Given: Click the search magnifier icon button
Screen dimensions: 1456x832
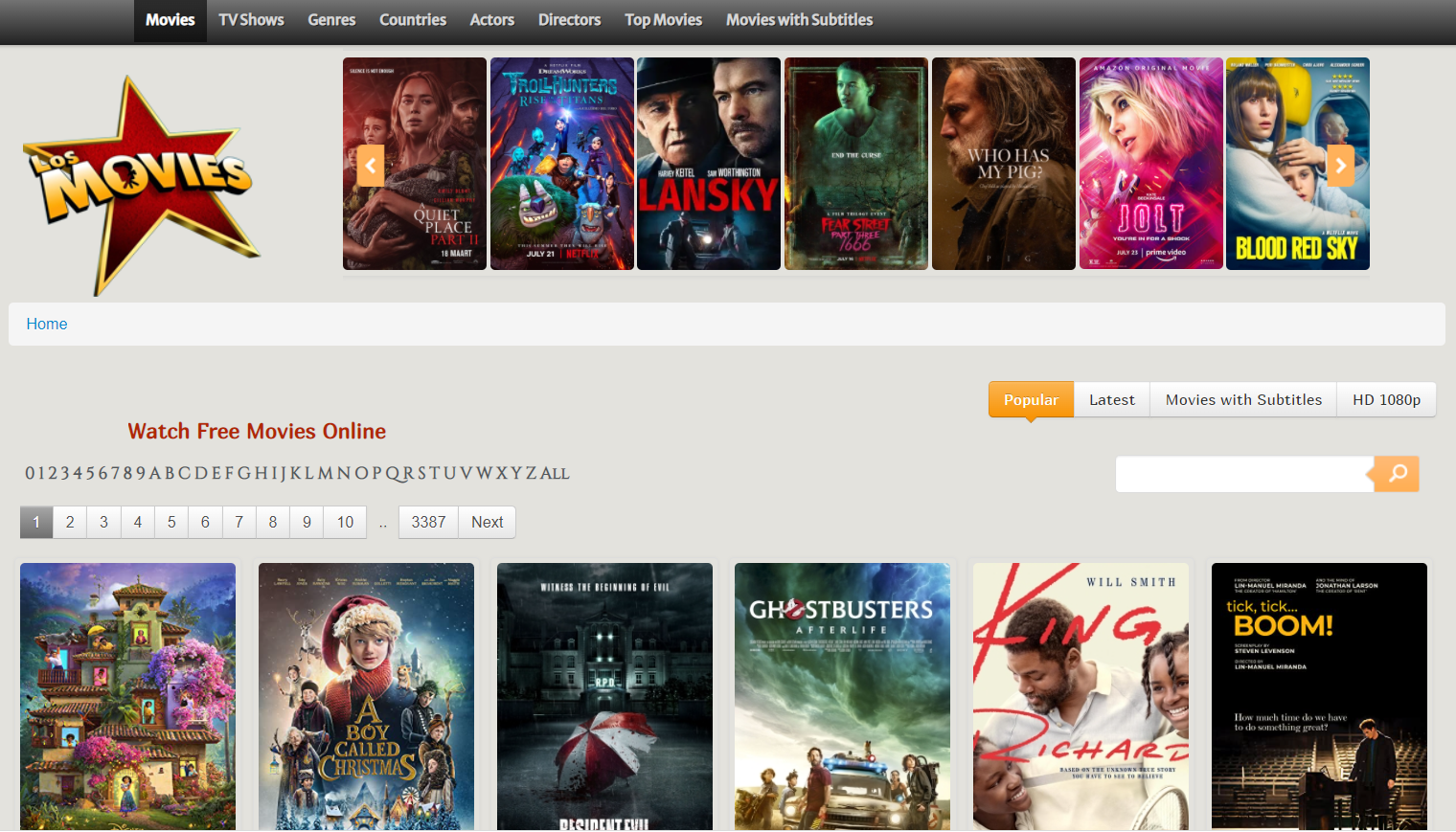Looking at the screenshot, I should [1397, 473].
